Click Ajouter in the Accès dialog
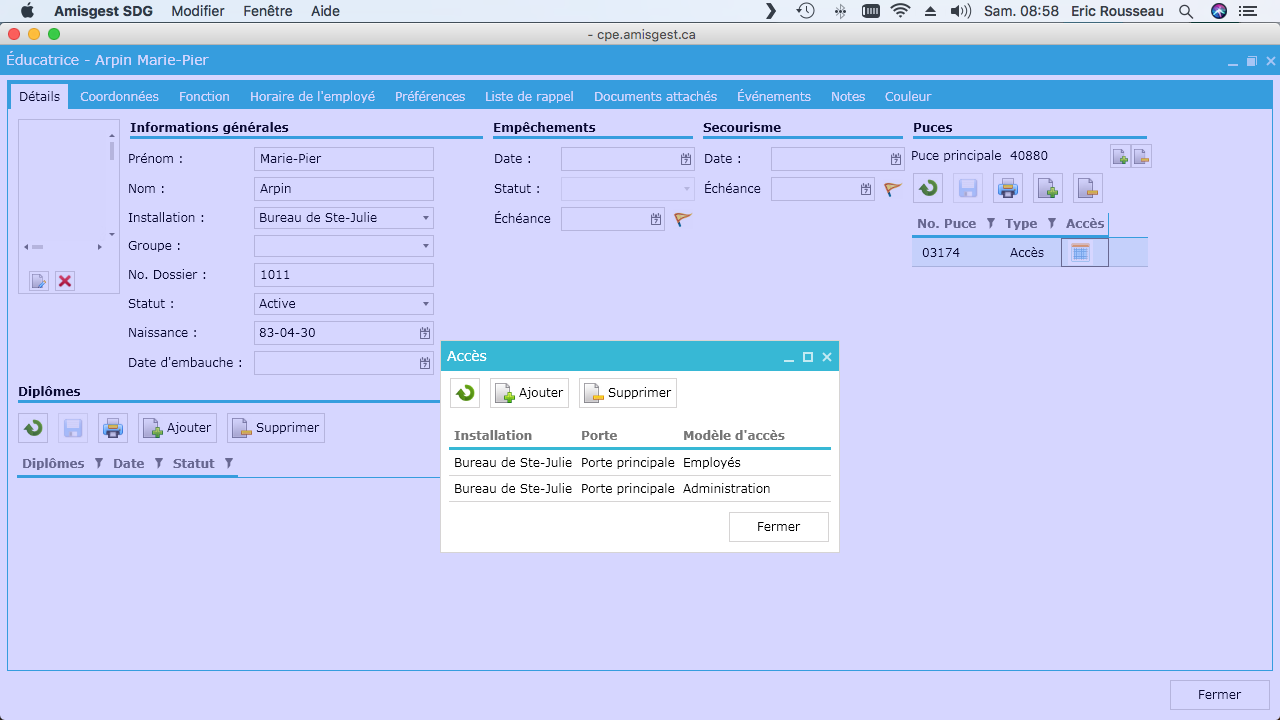Screen dimensions: 1280x720 click(x=529, y=393)
